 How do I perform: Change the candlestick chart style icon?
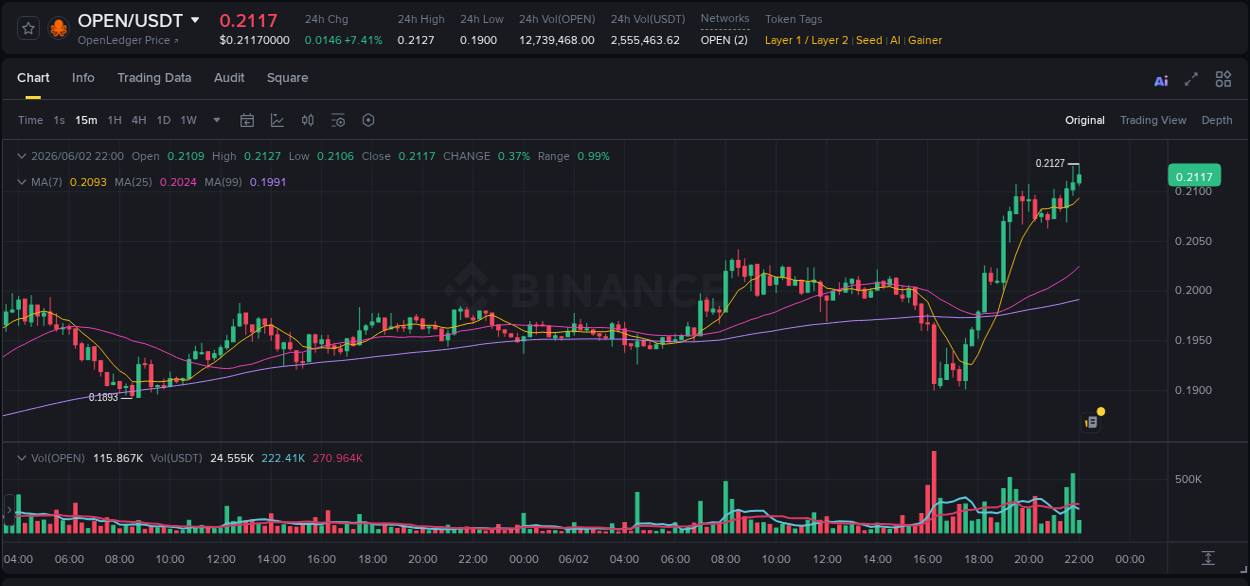pyautogui.click(x=308, y=120)
